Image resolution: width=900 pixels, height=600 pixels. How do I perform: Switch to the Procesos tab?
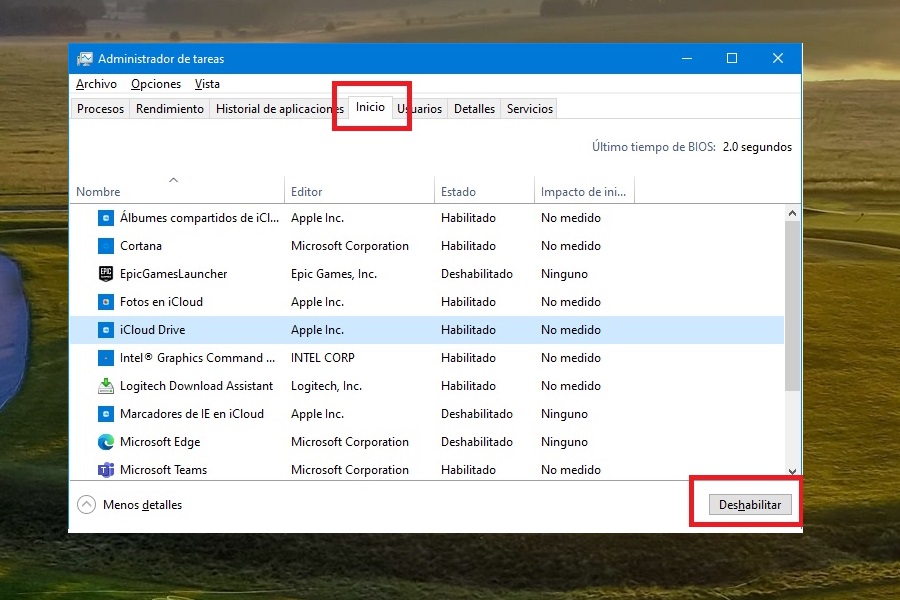(100, 108)
